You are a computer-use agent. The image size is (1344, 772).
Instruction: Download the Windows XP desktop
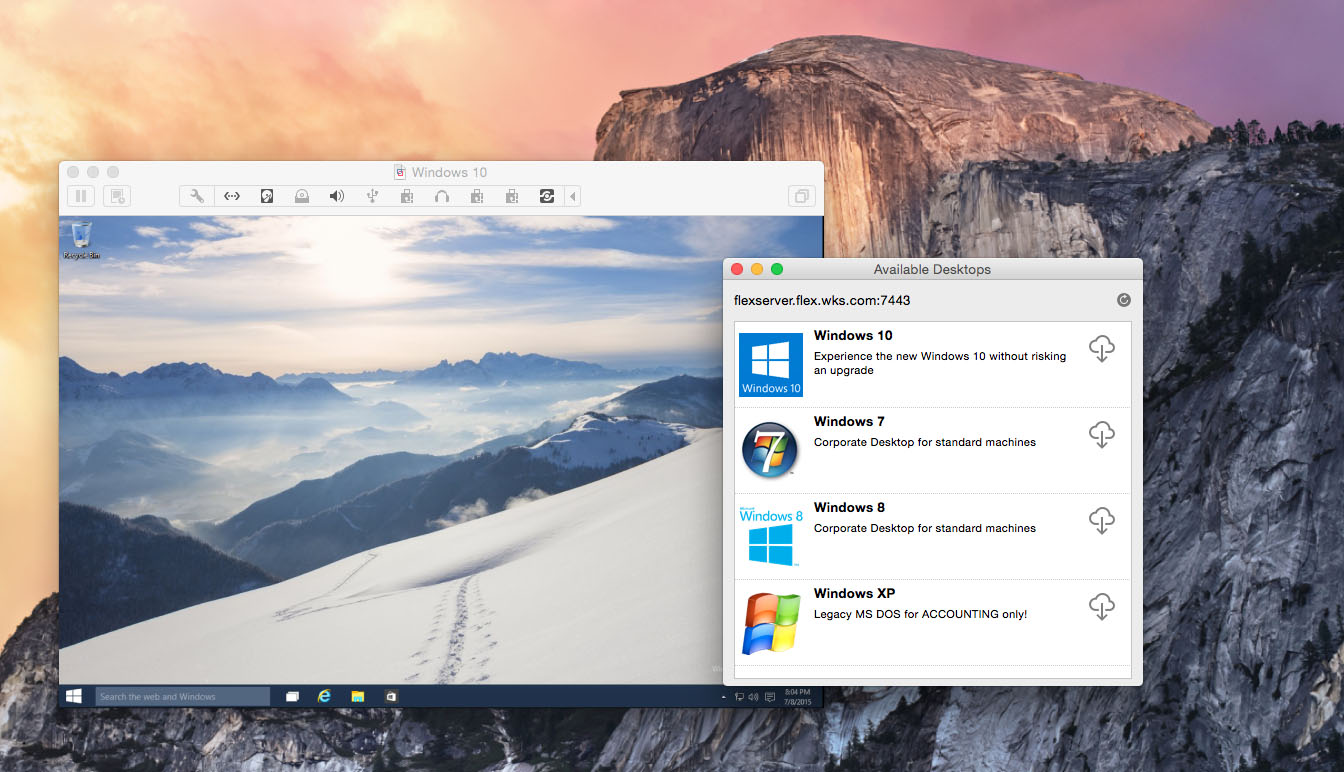(x=1101, y=607)
